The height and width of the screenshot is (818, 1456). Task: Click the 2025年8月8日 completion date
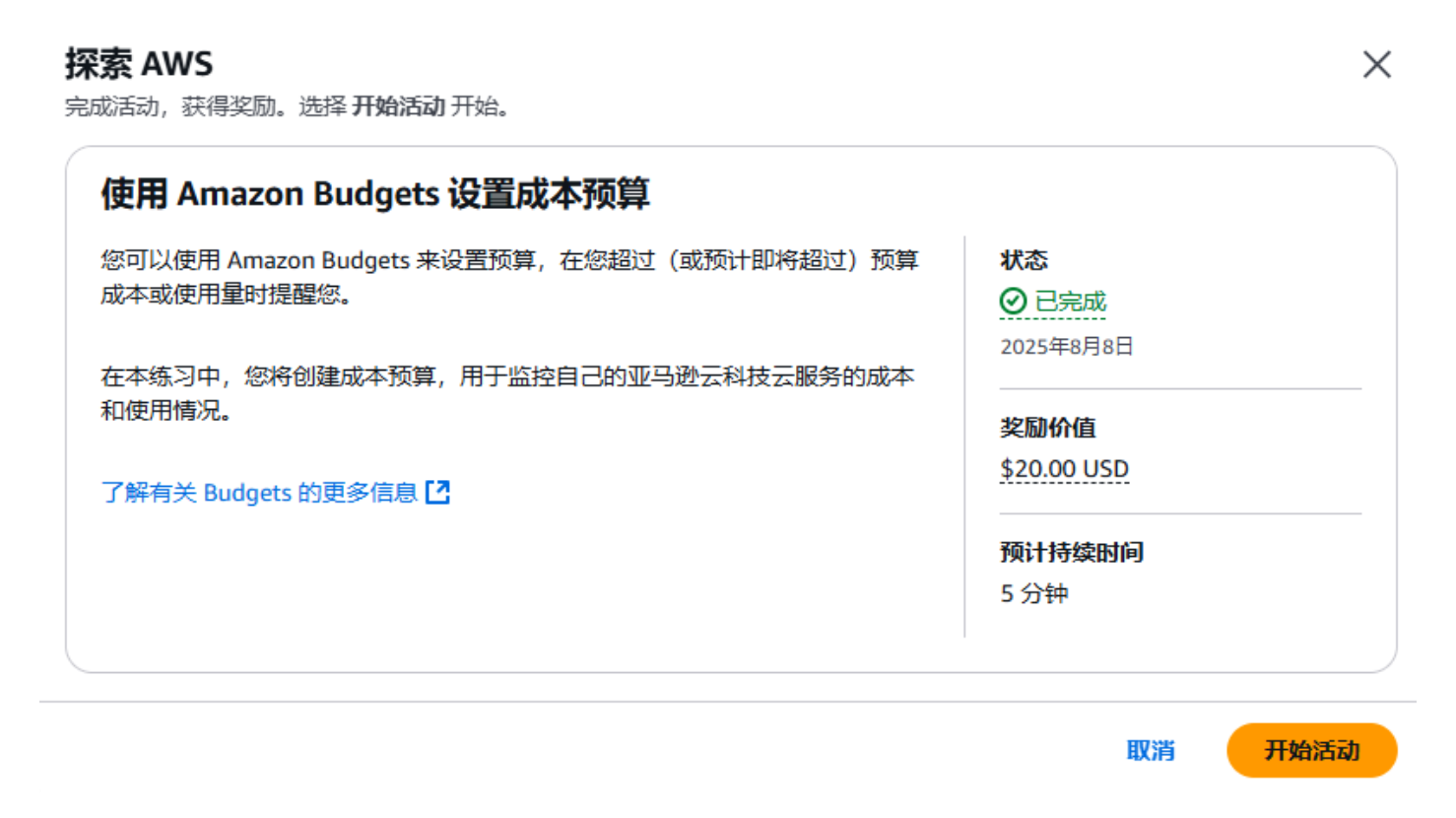pos(1067,346)
